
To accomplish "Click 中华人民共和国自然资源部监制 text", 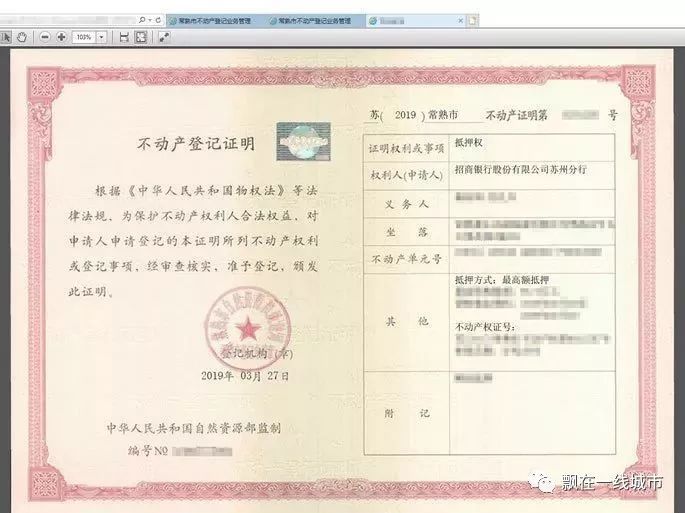I will coord(194,428).
